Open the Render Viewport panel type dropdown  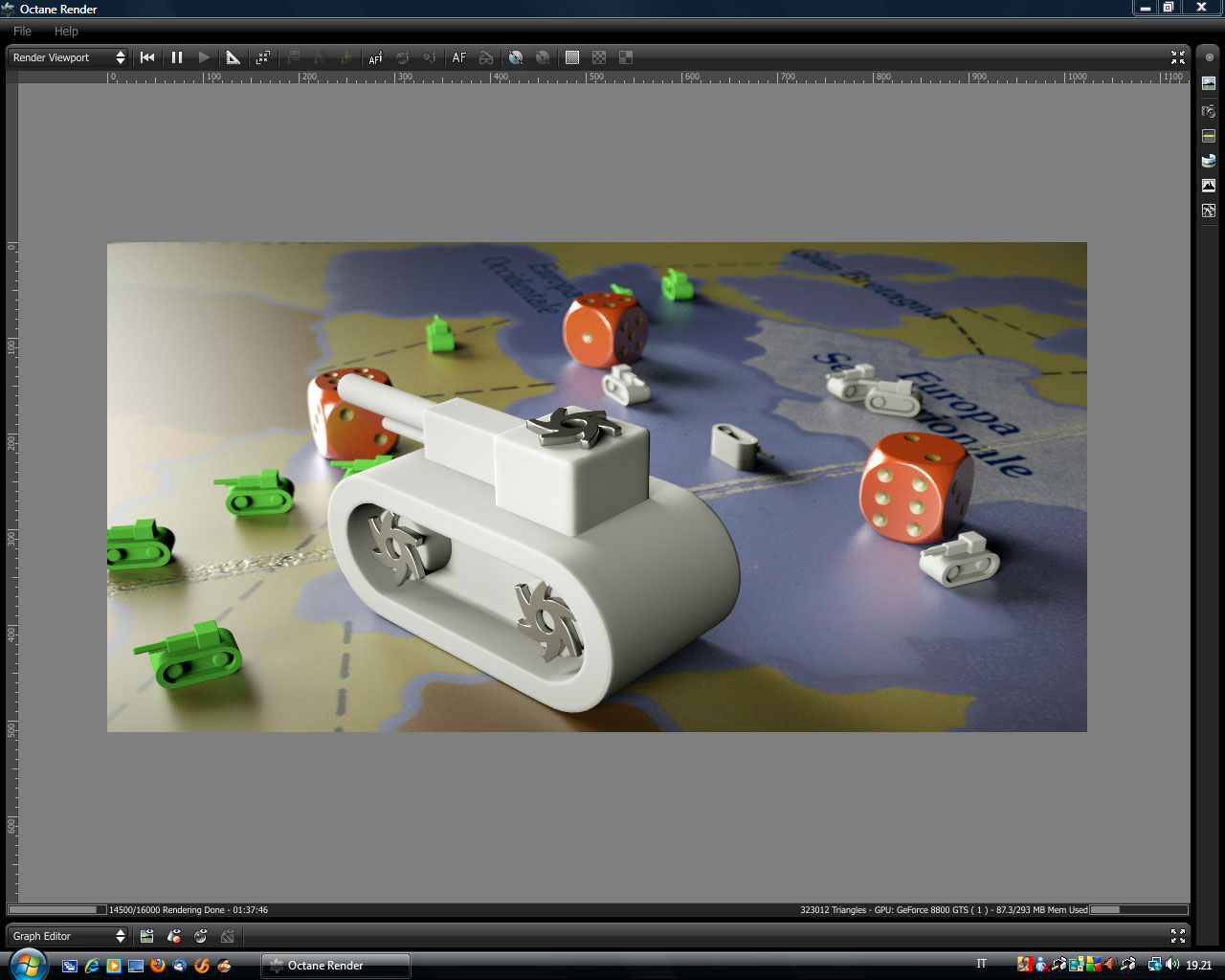pyautogui.click(x=68, y=57)
